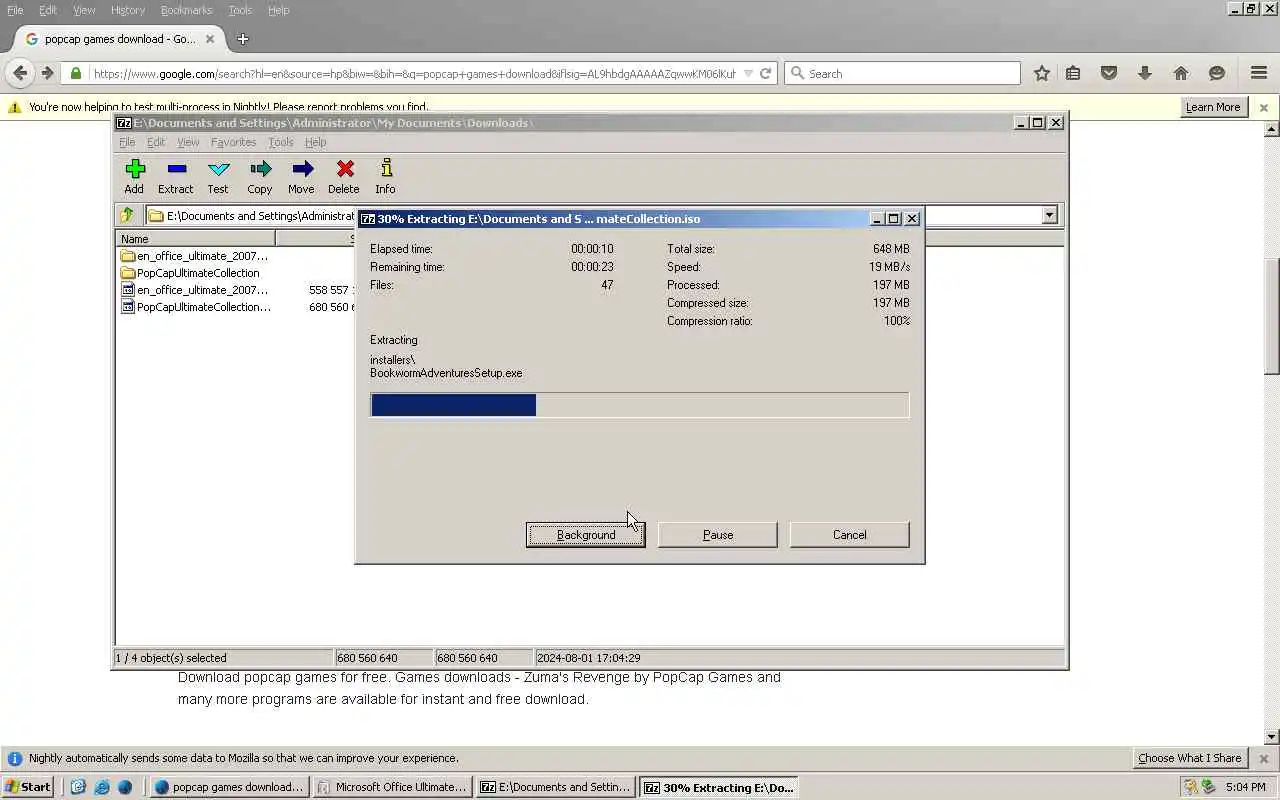Click the Move toolbar icon

301,176
